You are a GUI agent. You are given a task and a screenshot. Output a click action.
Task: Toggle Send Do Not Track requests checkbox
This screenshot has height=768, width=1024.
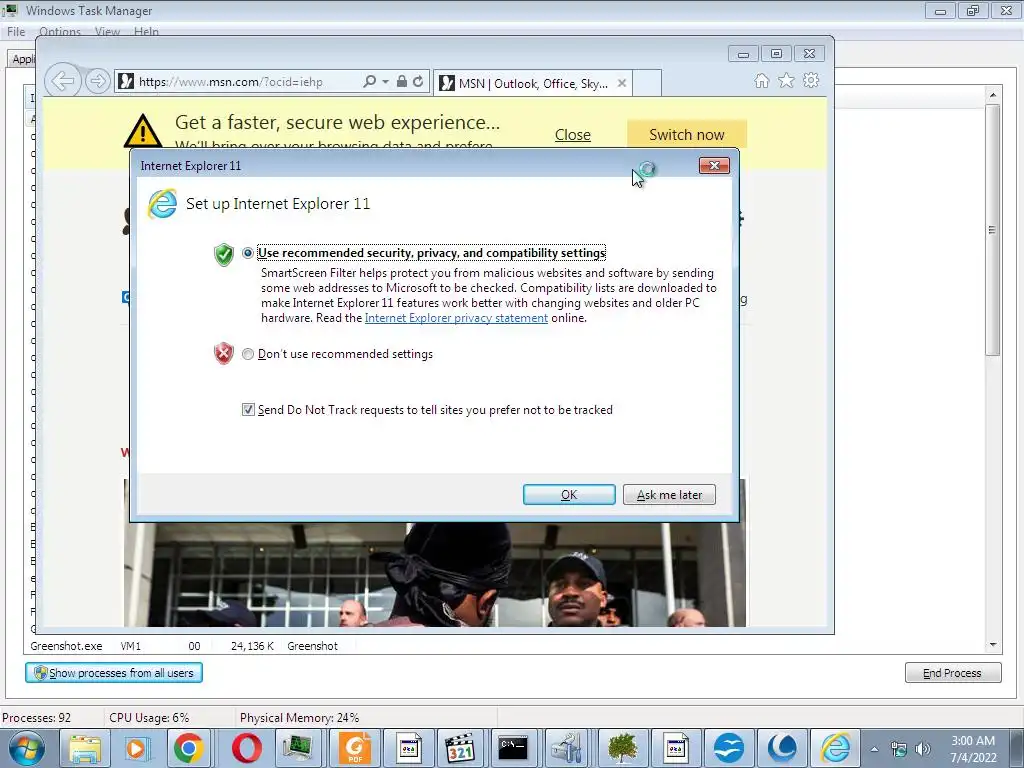(x=248, y=409)
